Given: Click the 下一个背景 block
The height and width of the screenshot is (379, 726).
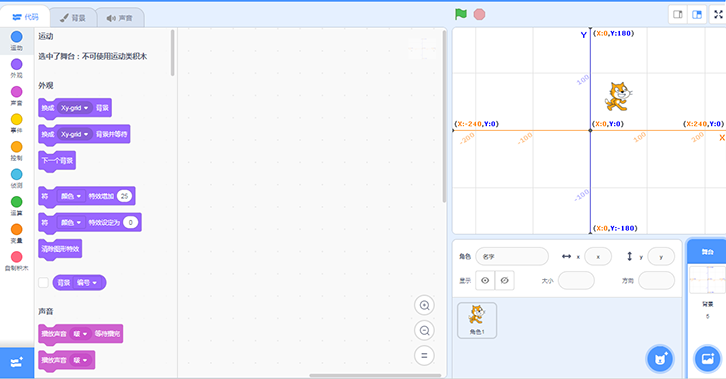Looking at the screenshot, I should point(57,161).
